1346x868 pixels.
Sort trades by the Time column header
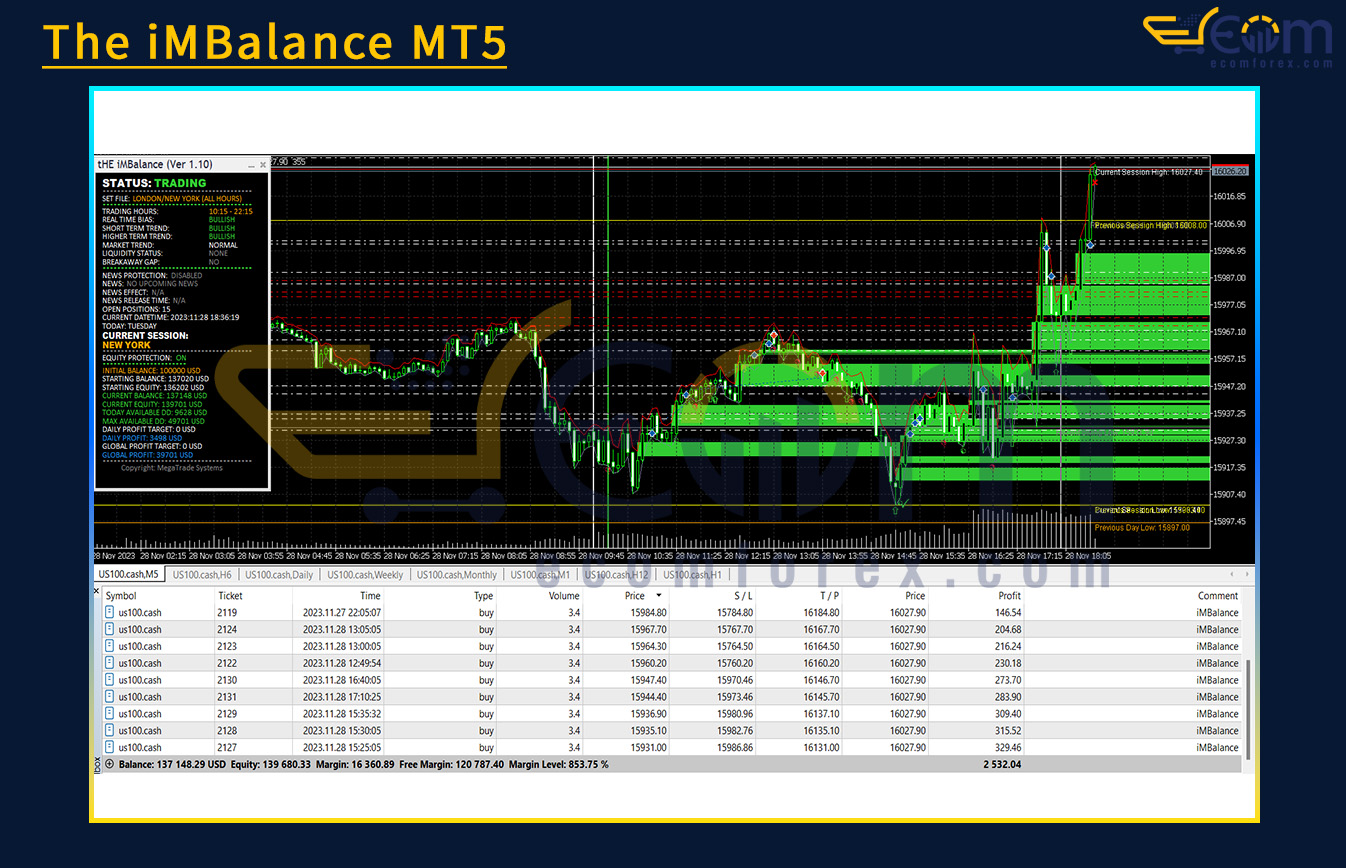pos(370,596)
